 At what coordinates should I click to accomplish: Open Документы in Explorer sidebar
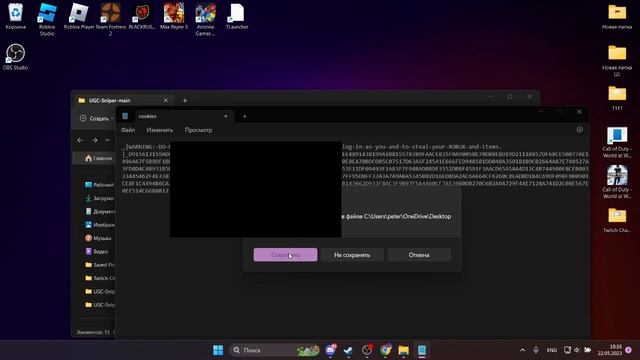point(100,211)
